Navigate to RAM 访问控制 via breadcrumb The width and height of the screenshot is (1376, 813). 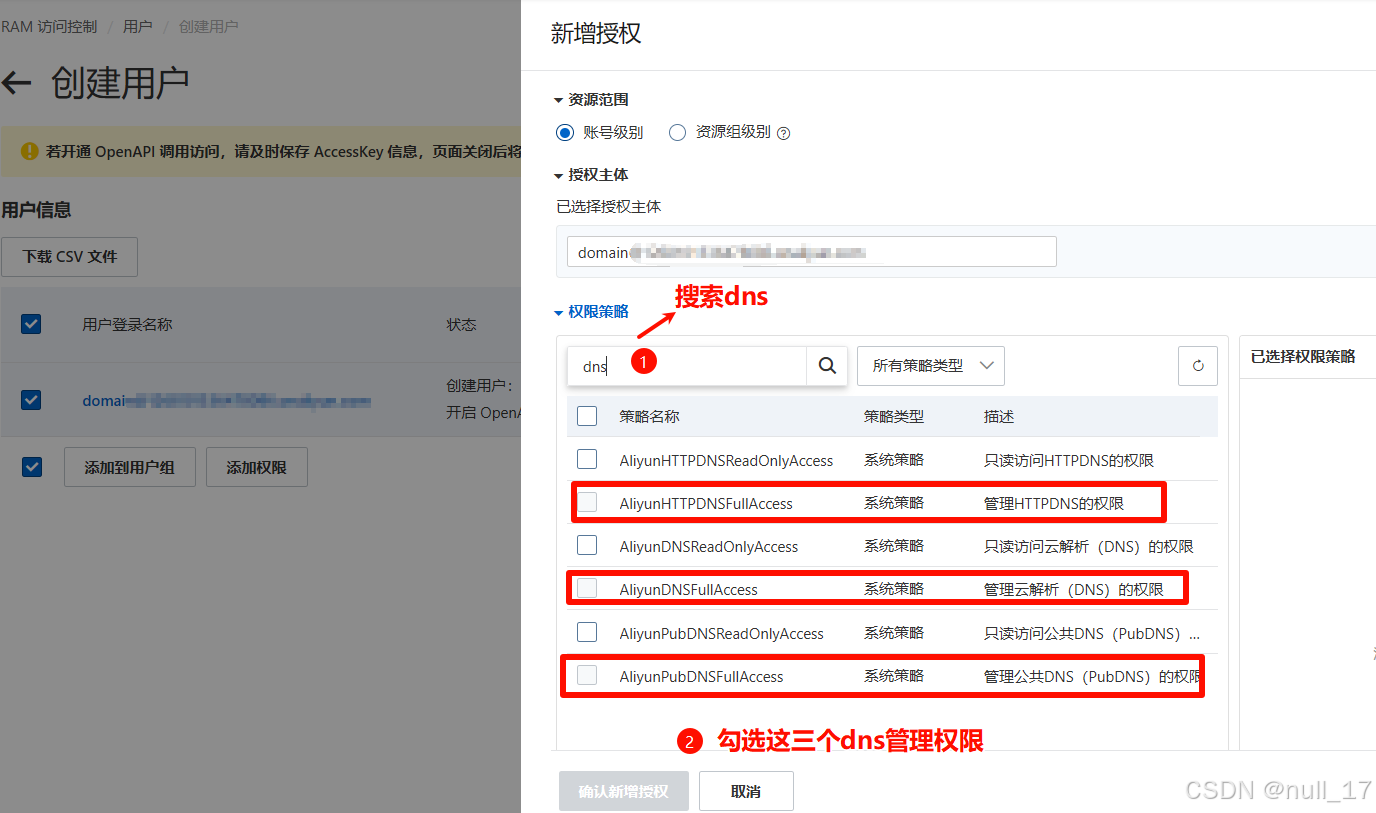click(x=49, y=26)
